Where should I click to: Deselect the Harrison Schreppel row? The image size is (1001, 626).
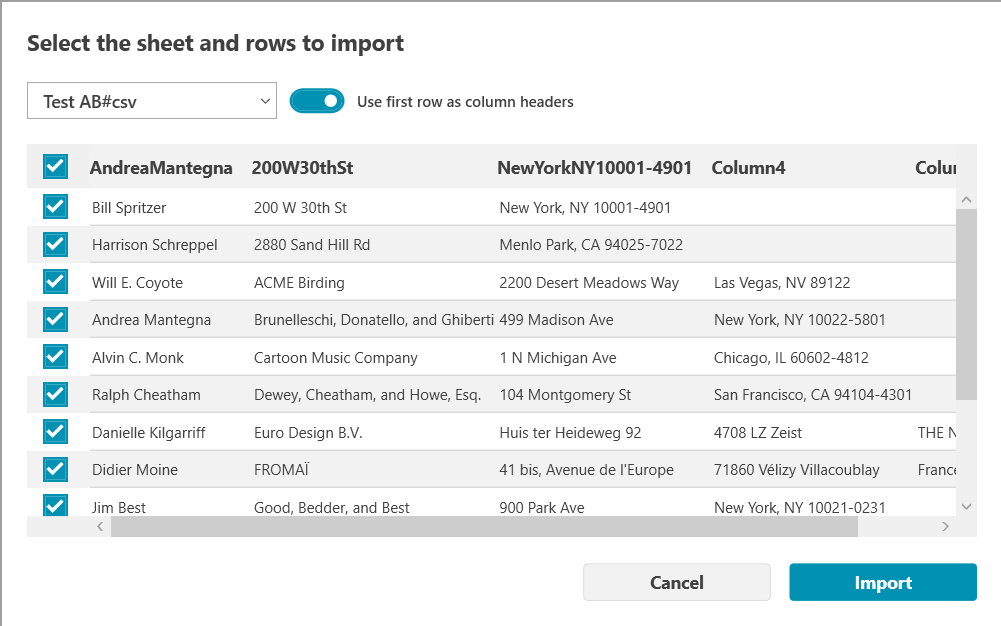(x=55, y=245)
